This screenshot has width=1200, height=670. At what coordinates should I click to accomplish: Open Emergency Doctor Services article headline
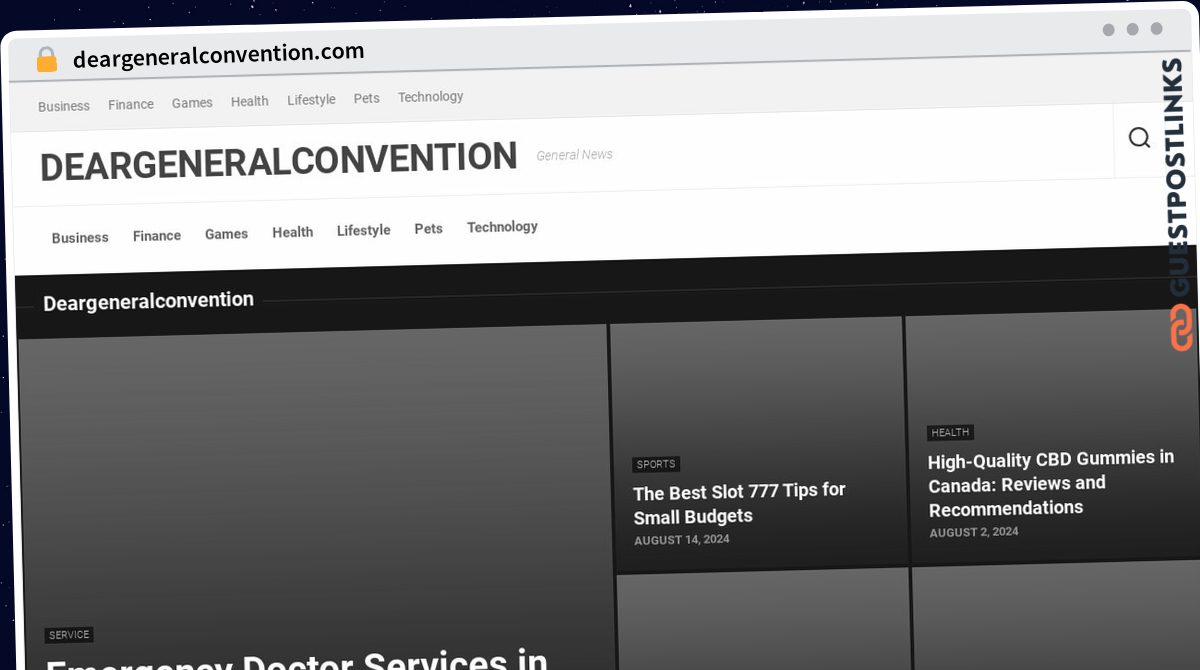tap(297, 660)
